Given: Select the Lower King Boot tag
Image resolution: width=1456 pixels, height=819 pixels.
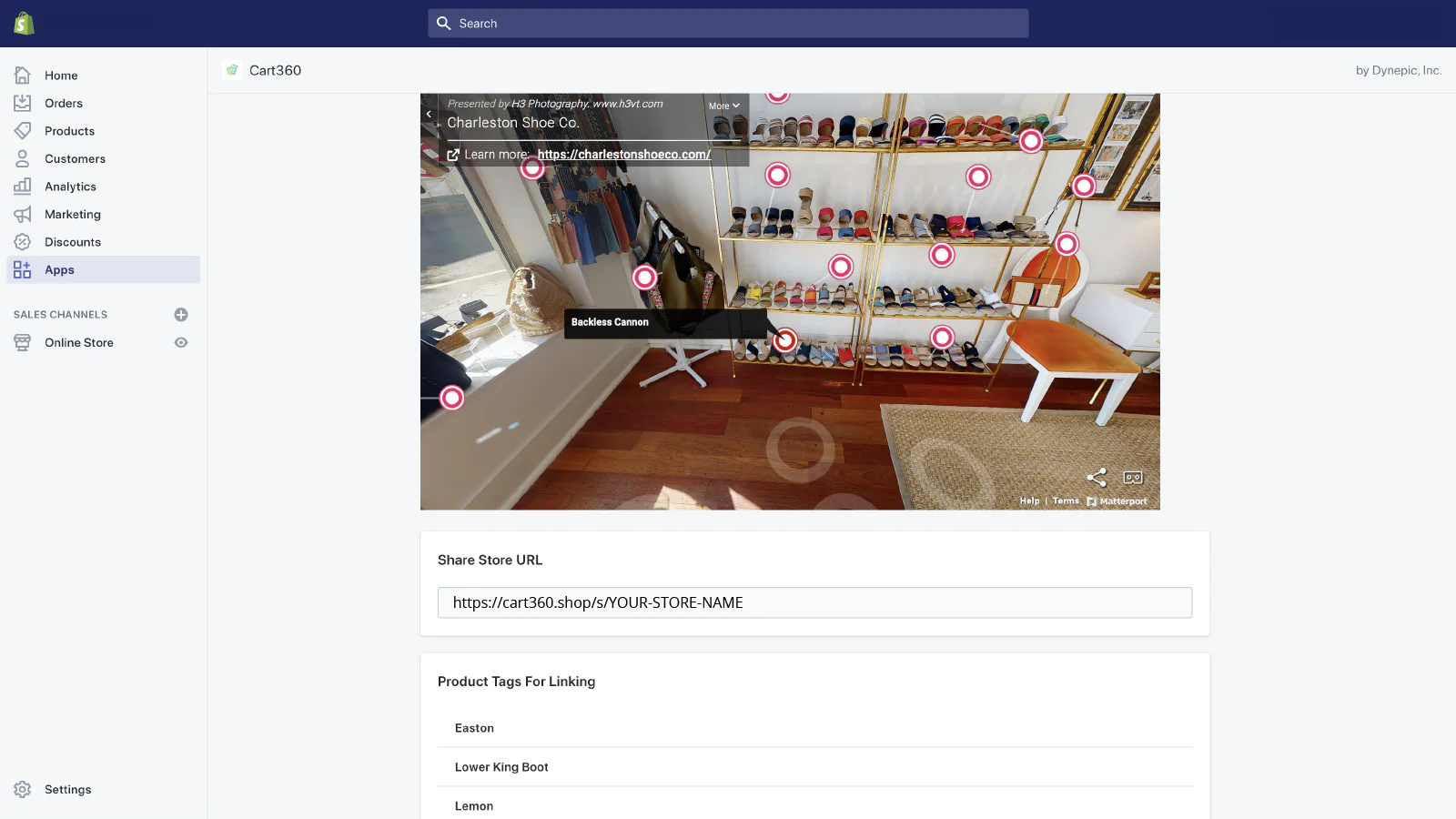Looking at the screenshot, I should click(501, 767).
